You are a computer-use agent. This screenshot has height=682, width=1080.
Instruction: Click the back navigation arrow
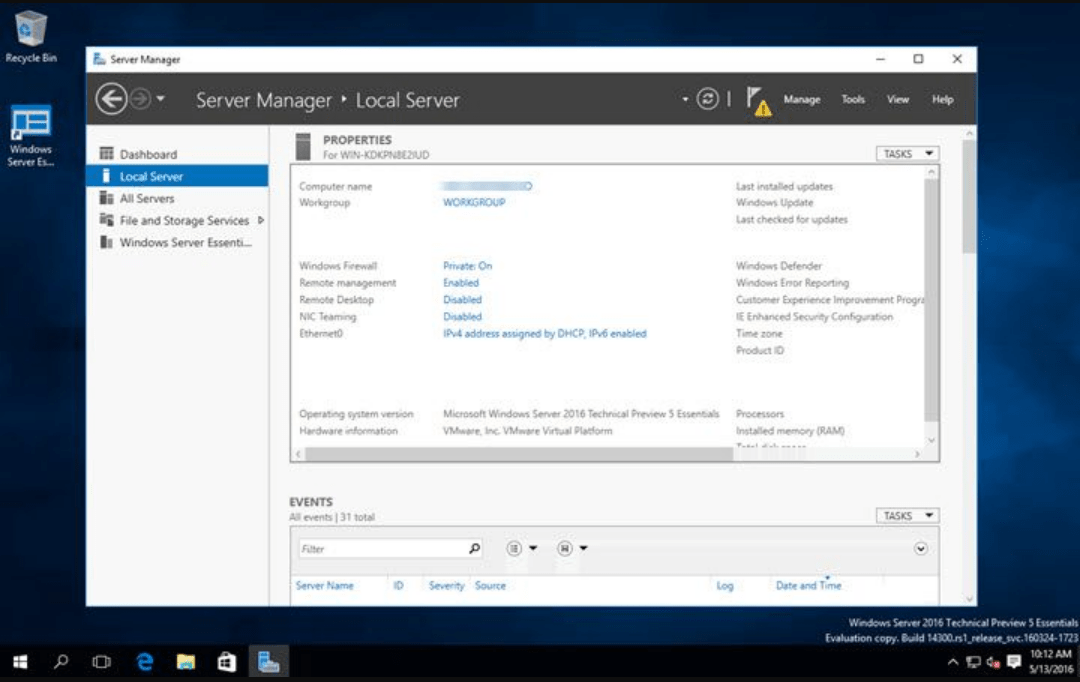111,99
